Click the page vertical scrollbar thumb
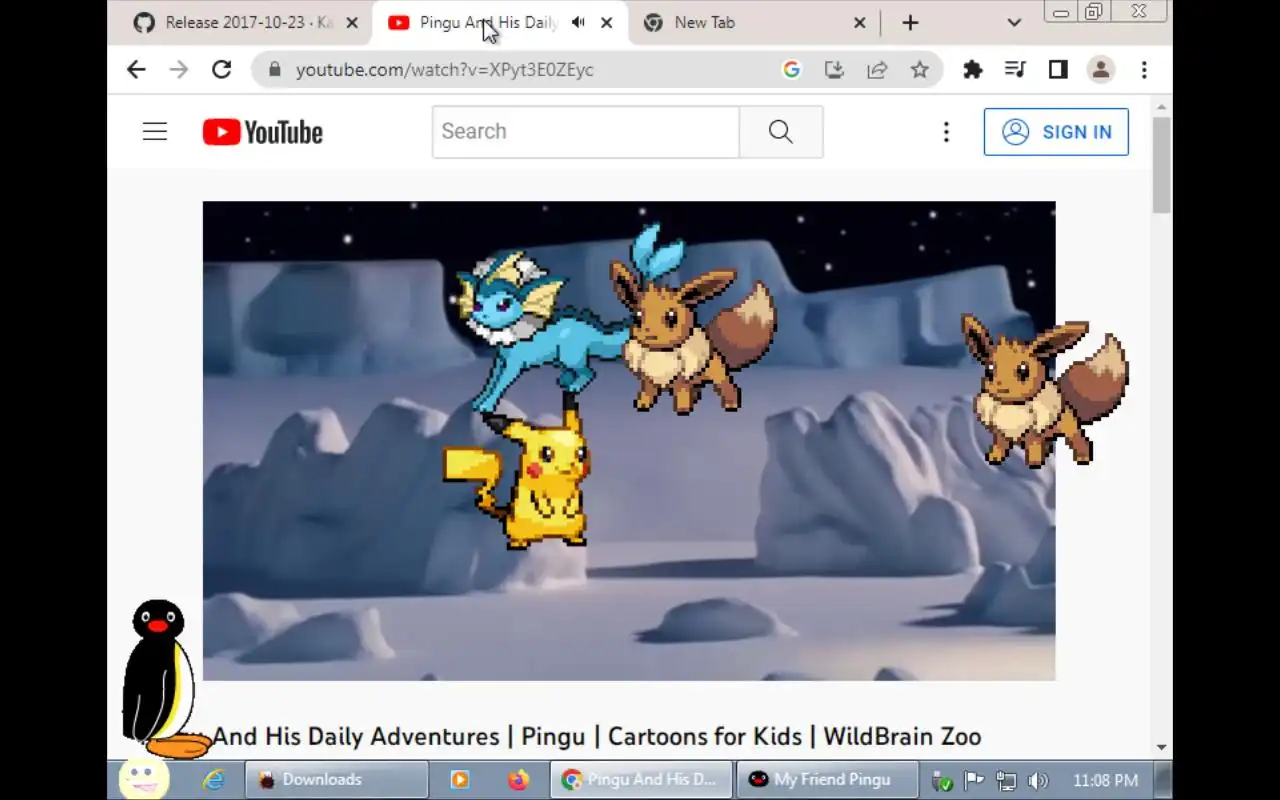The image size is (1280, 800). tap(1161, 165)
